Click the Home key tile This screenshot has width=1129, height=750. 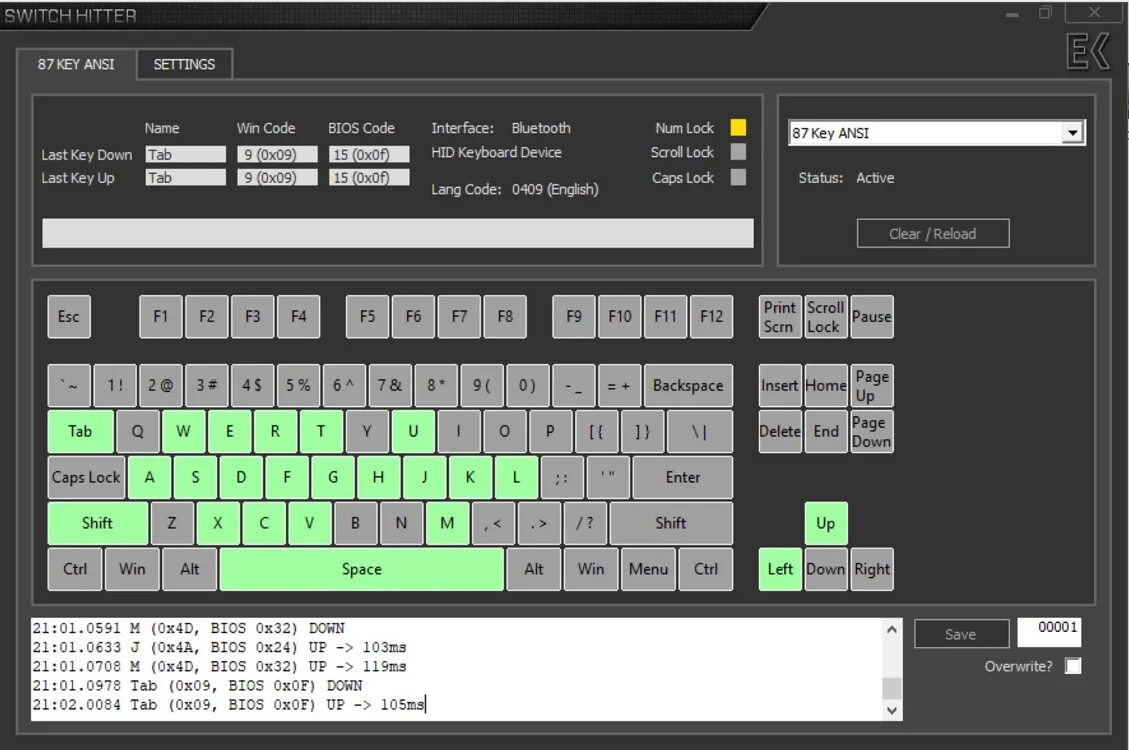click(x=825, y=386)
